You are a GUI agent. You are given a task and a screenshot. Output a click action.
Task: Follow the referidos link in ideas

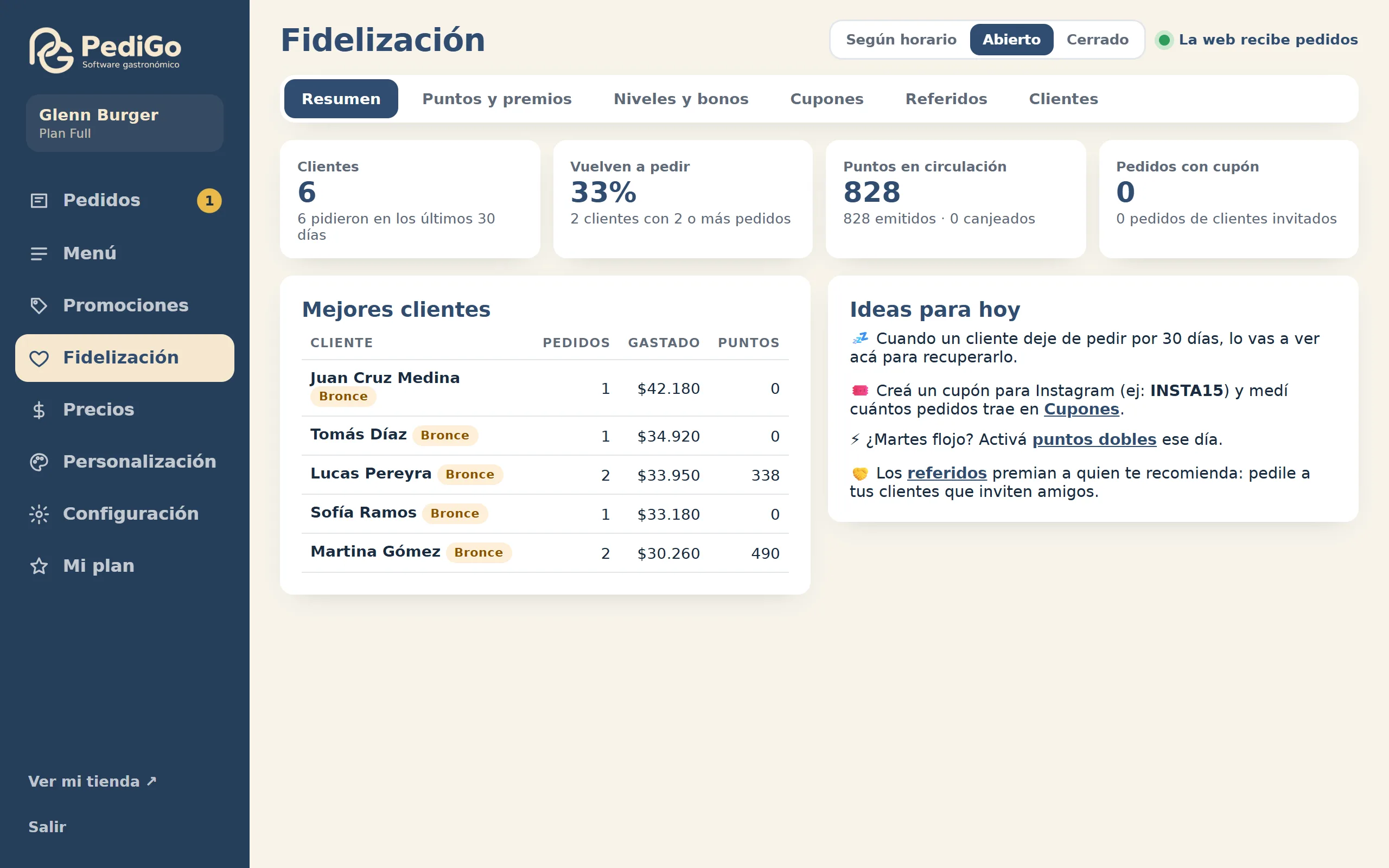pyautogui.click(x=946, y=473)
